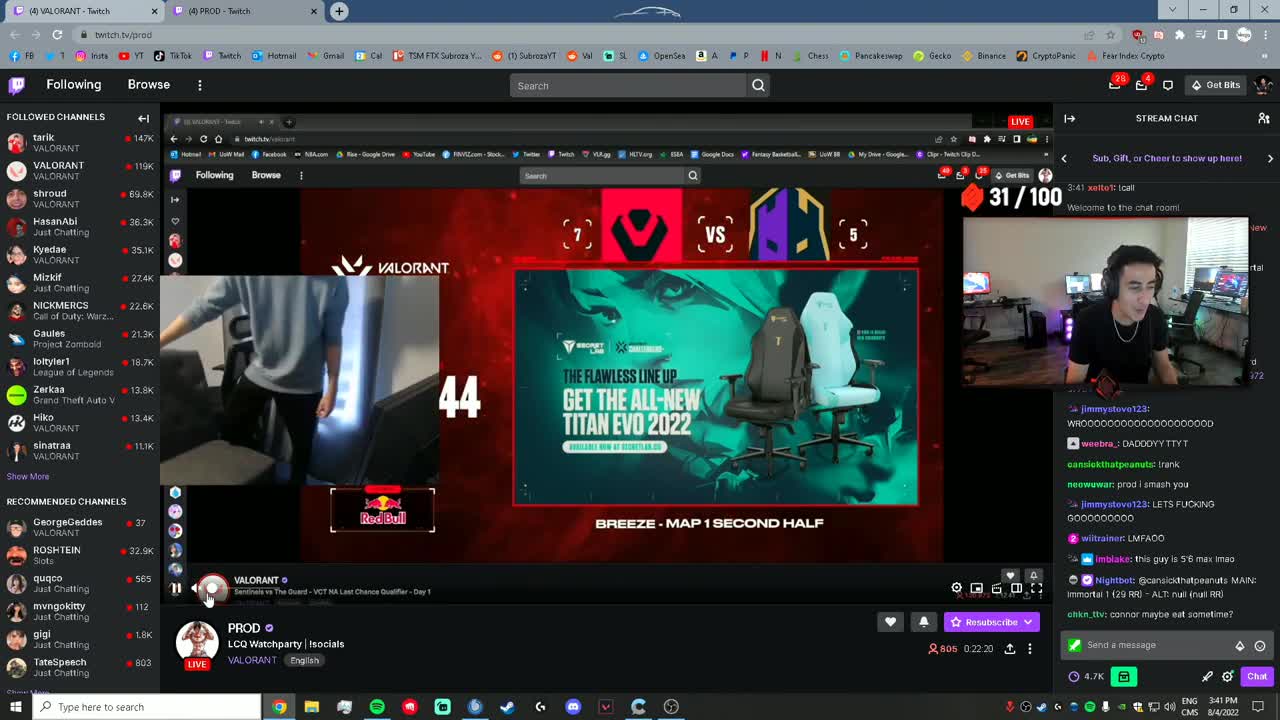Screen dimensions: 1280x720
Task: Open Discord from the taskbar
Action: (573, 707)
